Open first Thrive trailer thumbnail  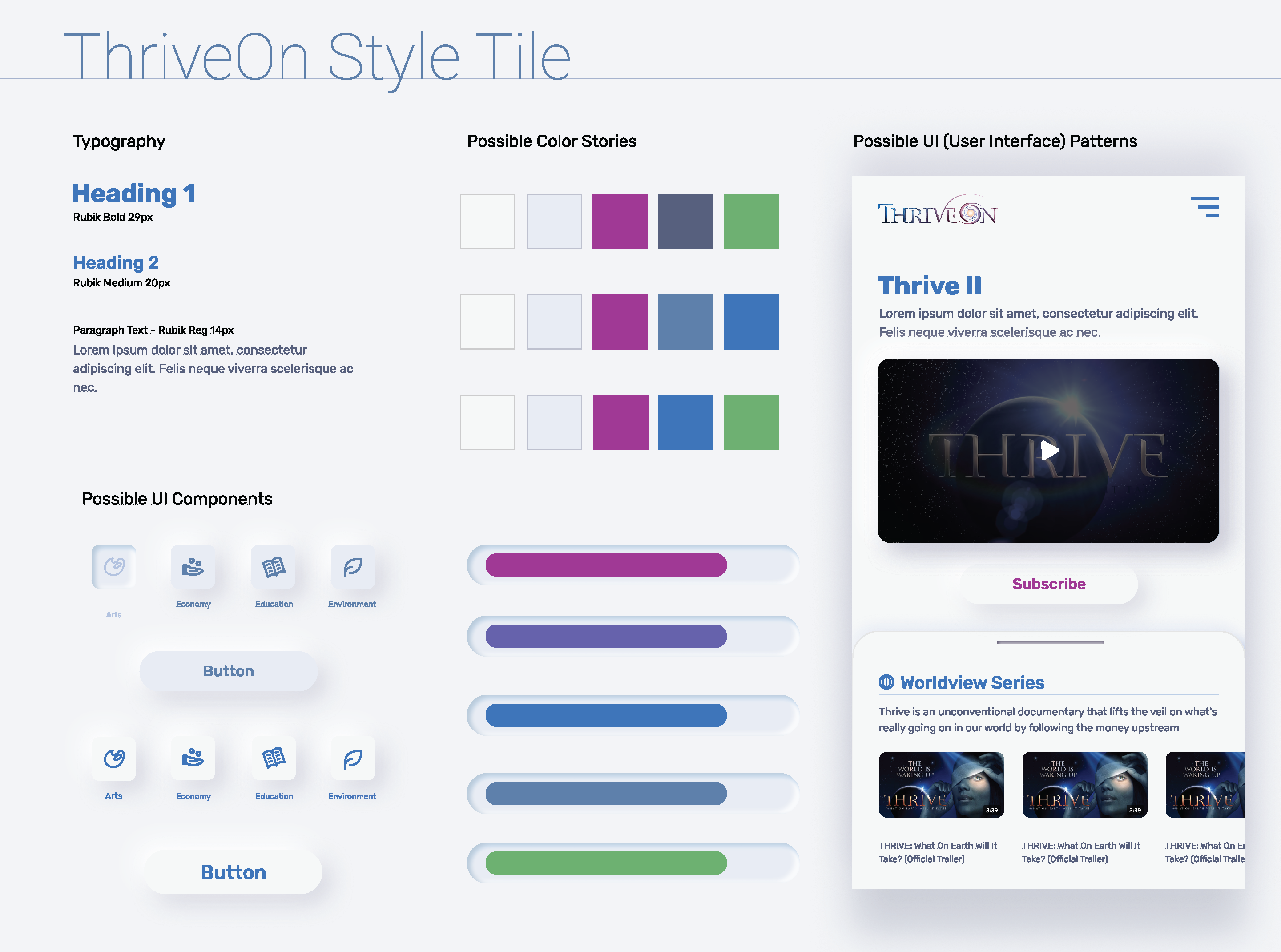click(x=941, y=784)
